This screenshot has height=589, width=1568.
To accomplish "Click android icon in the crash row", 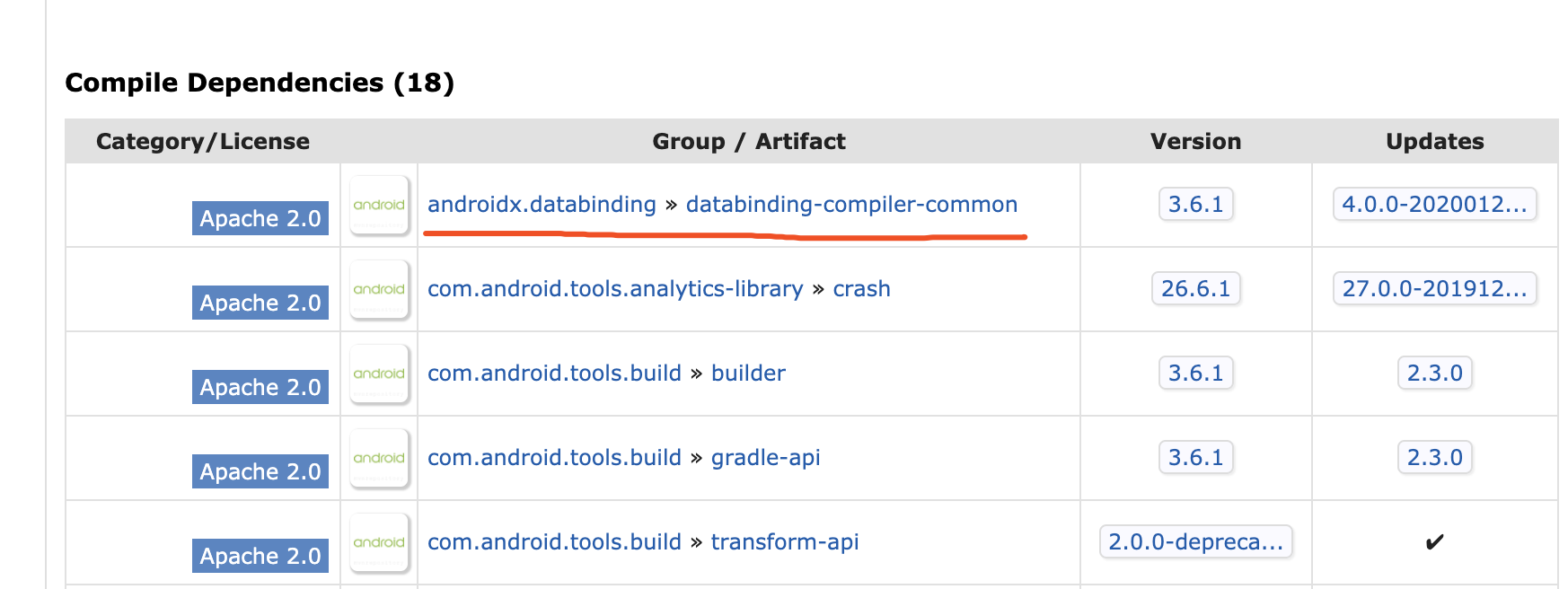I will coord(379,289).
